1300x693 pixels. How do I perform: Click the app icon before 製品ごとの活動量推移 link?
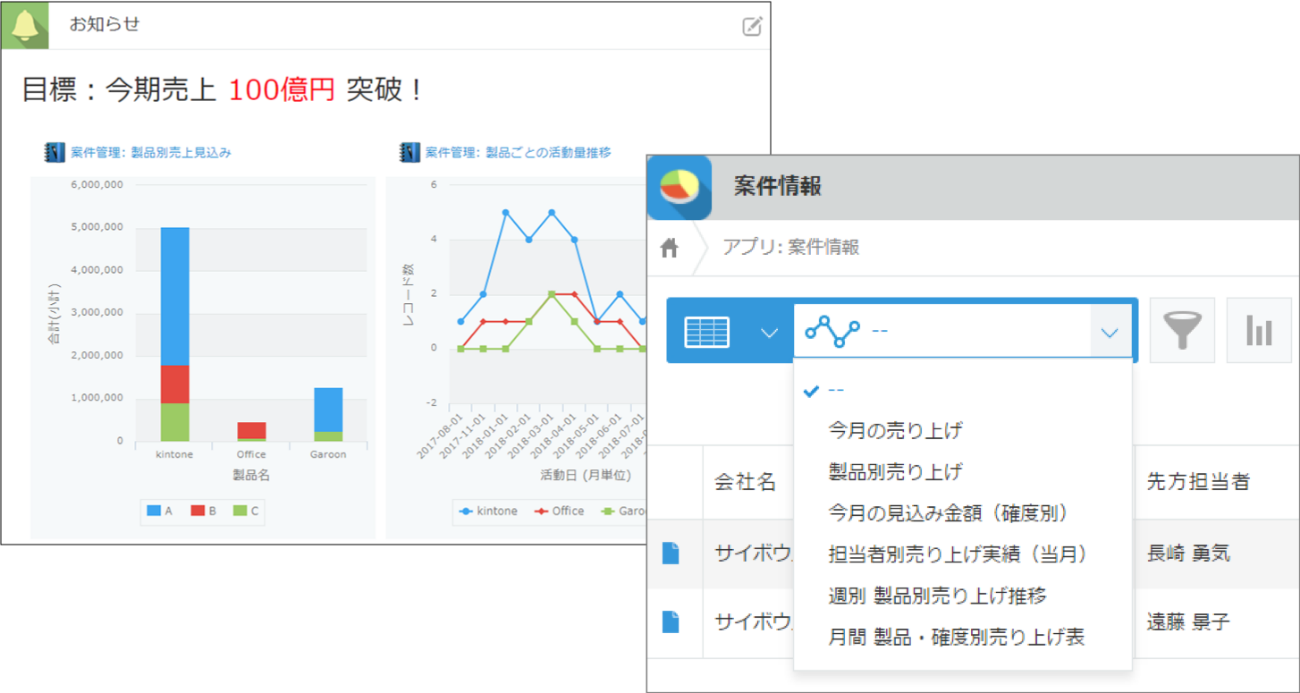tap(409, 152)
